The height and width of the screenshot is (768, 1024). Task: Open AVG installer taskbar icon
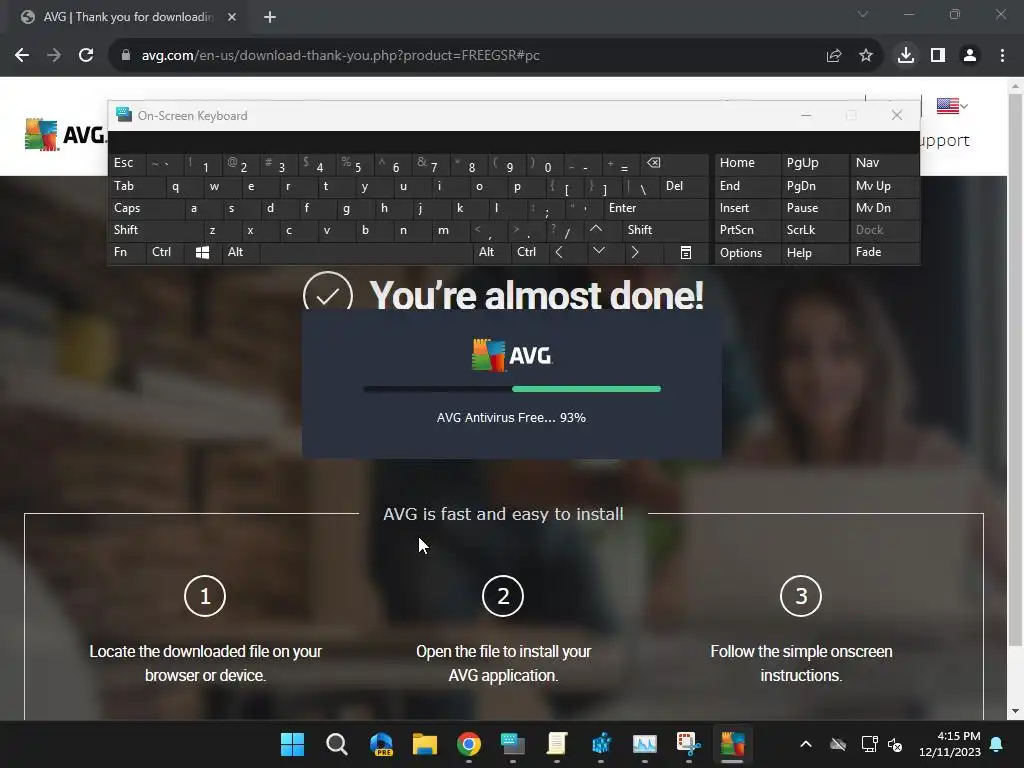732,744
